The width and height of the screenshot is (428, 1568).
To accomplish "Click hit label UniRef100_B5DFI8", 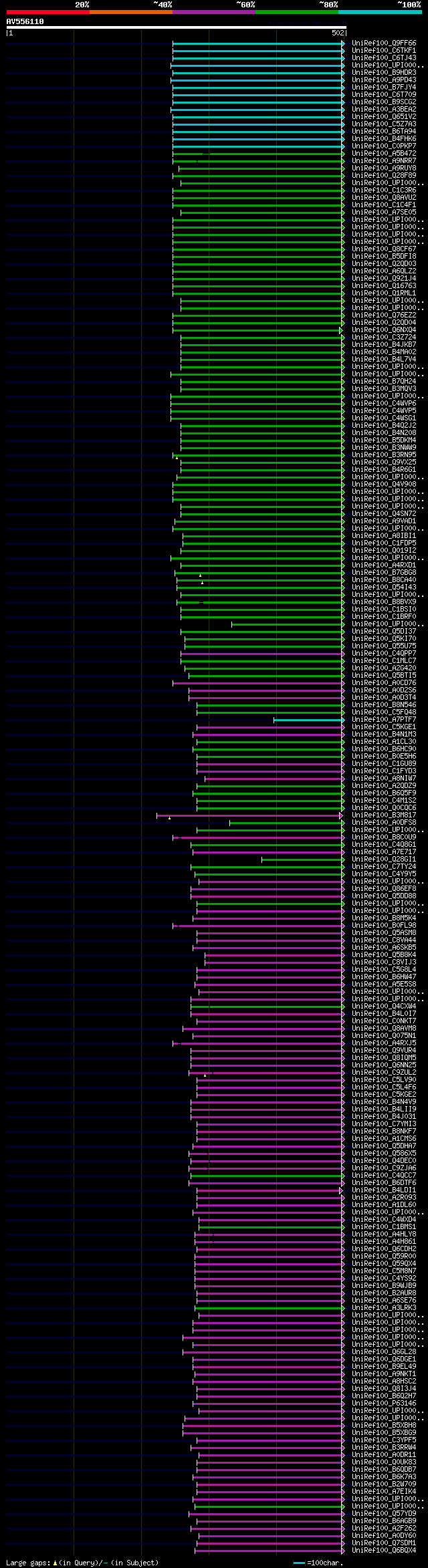I will [x=384, y=257].
